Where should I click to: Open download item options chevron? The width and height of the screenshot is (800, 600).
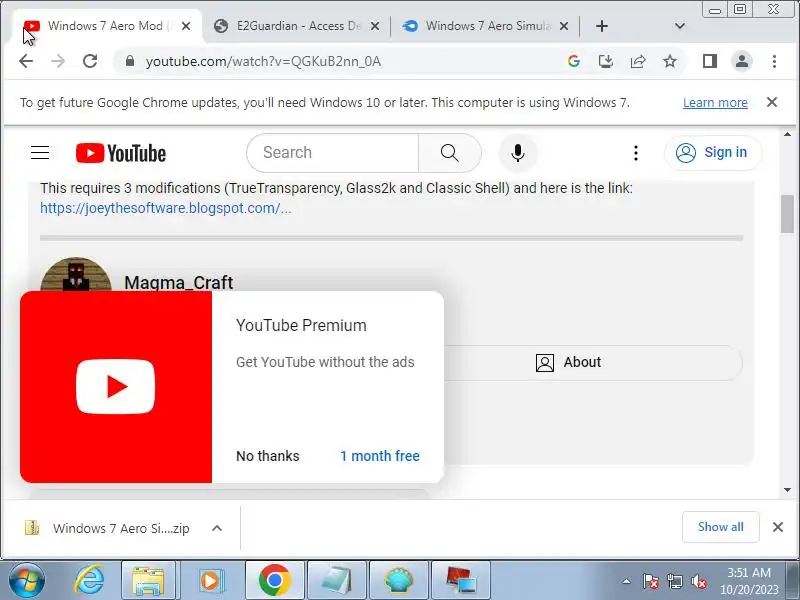click(217, 528)
